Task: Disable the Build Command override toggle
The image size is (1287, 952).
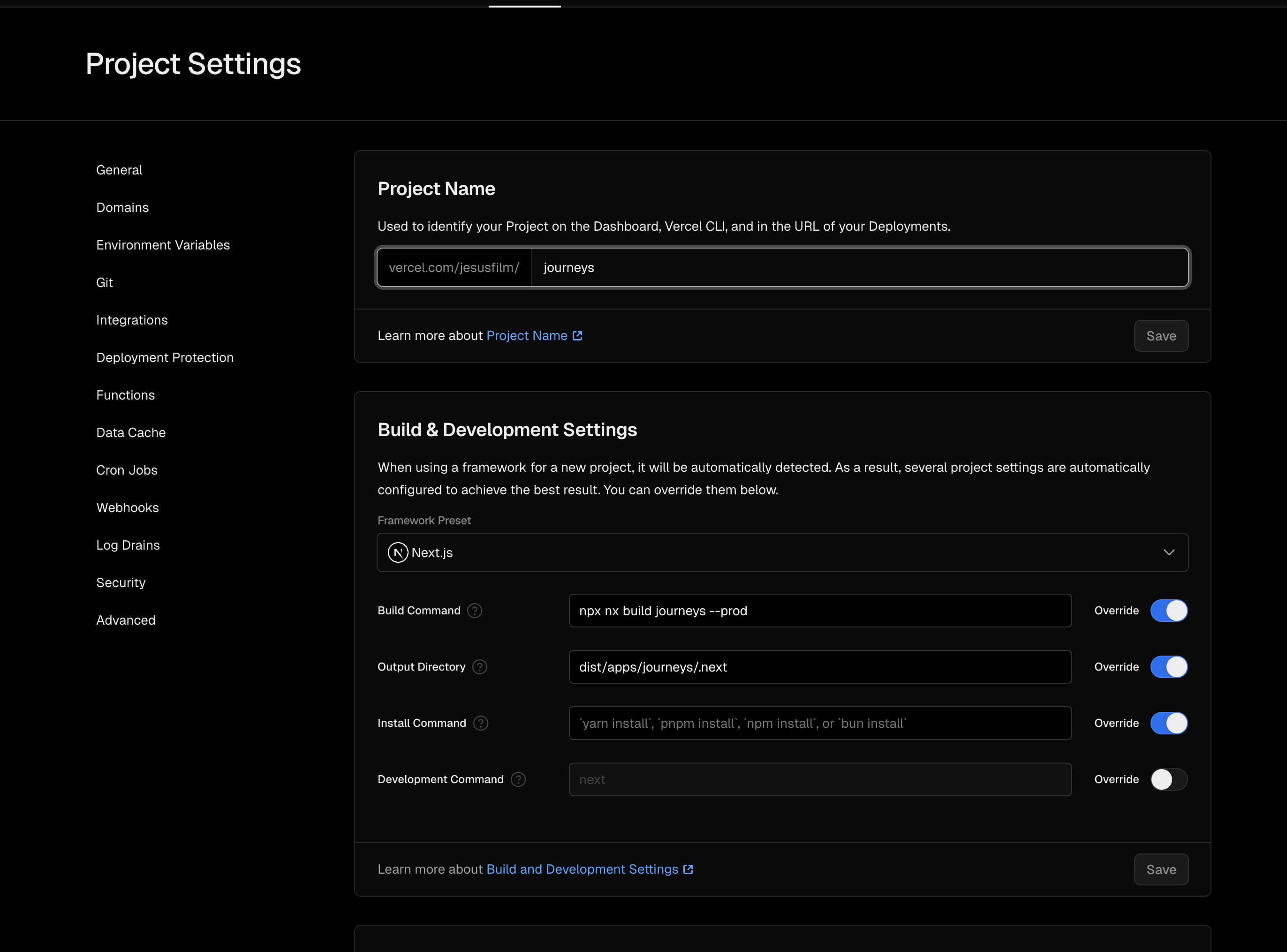Action: pos(1169,610)
